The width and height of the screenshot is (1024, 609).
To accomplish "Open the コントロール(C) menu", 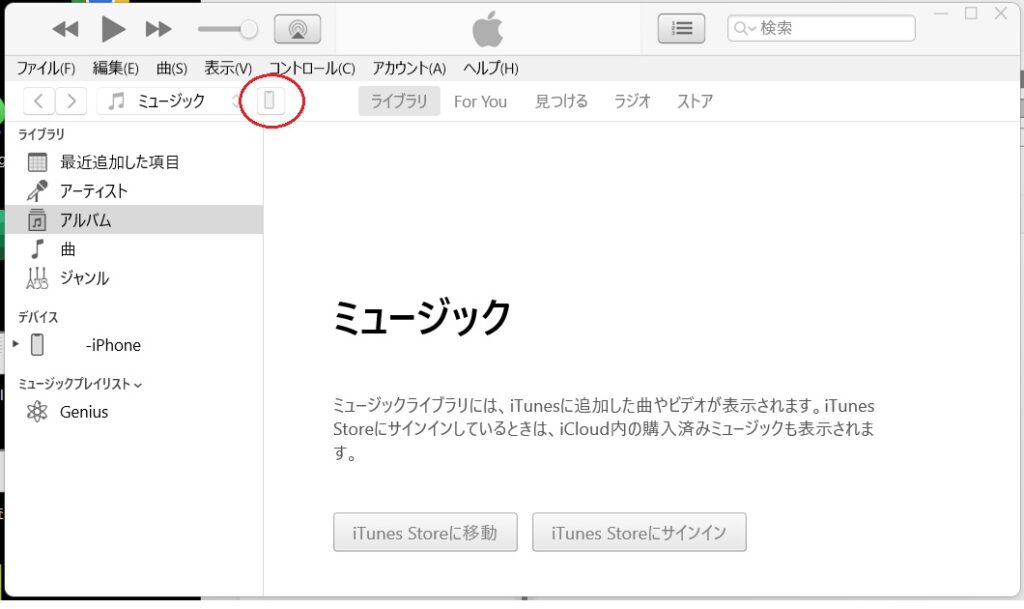I will click(312, 68).
